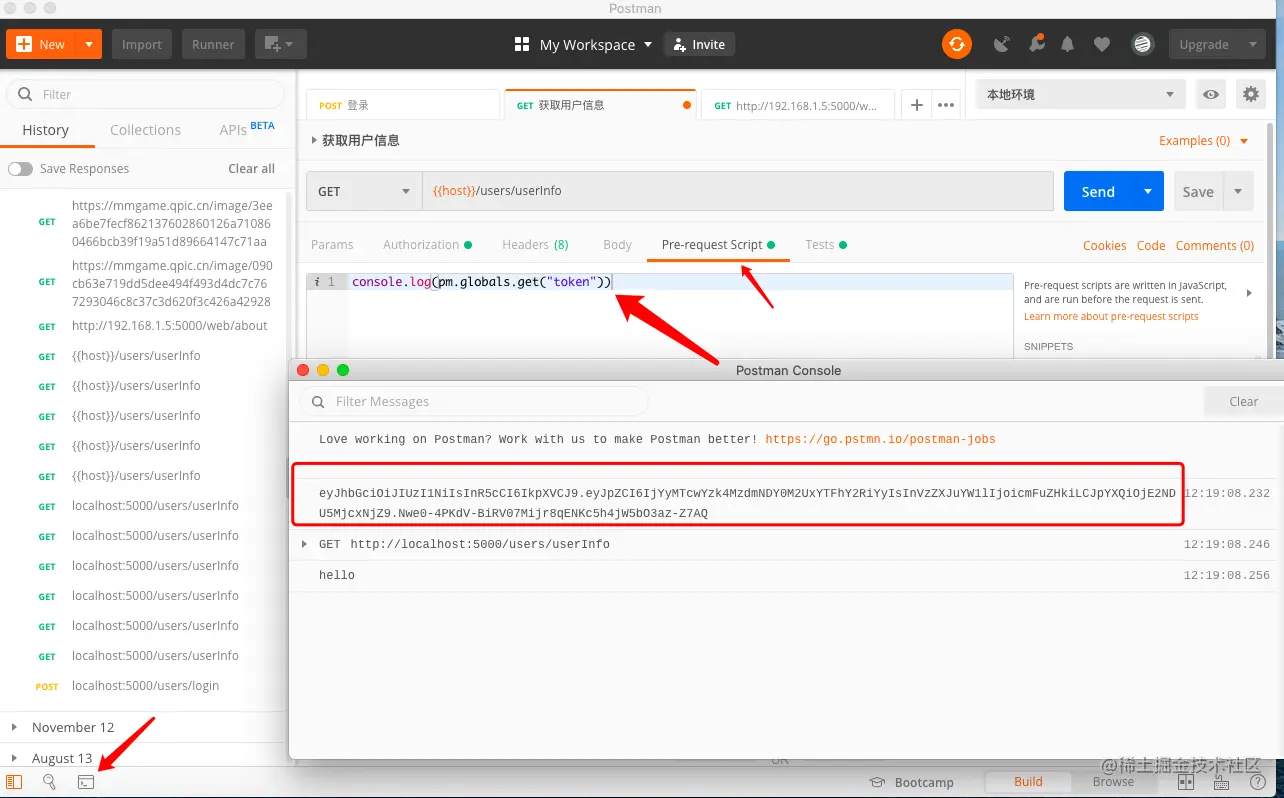The image size is (1284, 798).
Task: Click the request URL input field
Action: pyautogui.click(x=737, y=191)
